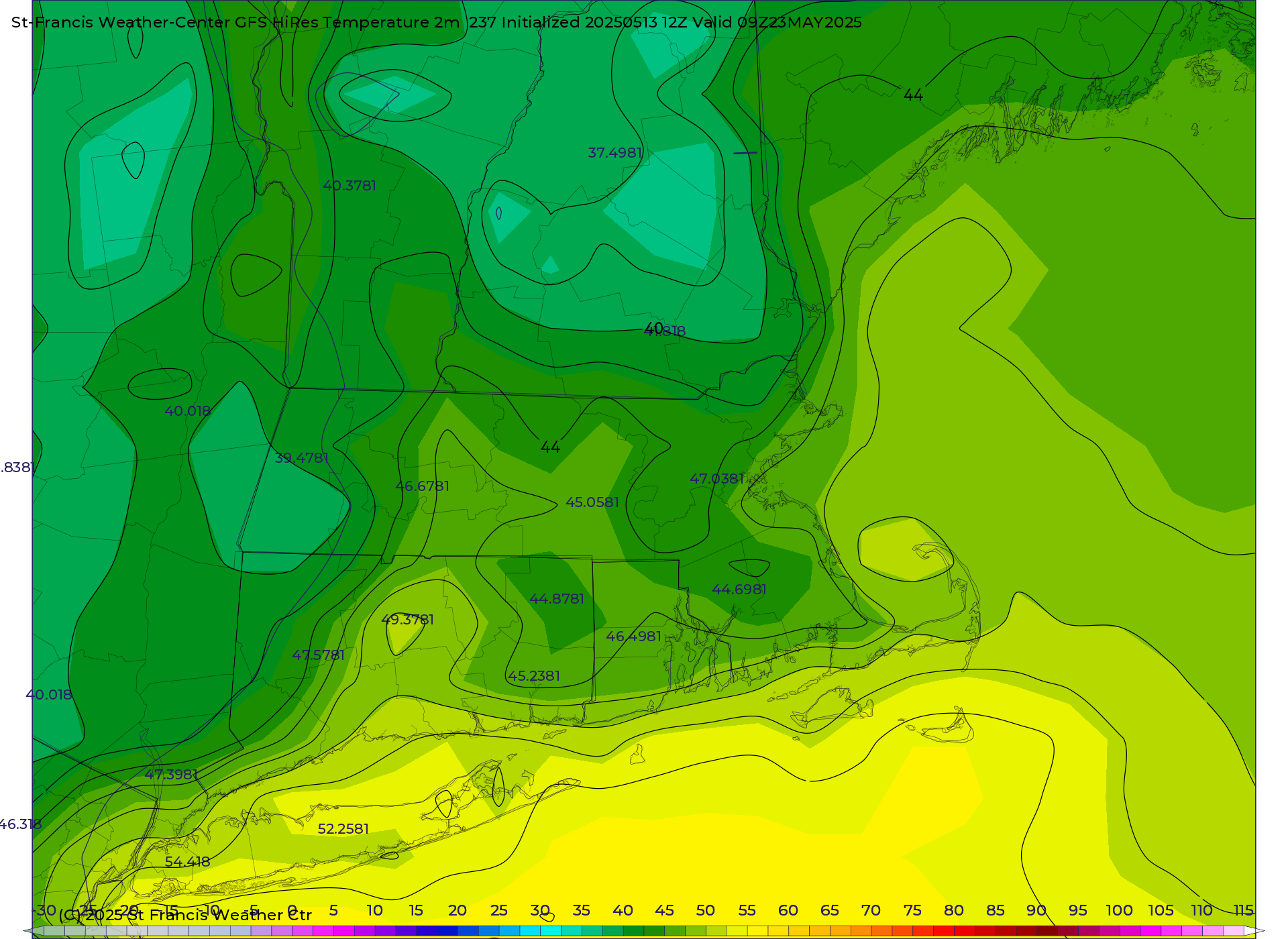
Task: Select the colorbar scale label 110
Action: pyautogui.click(x=1202, y=911)
